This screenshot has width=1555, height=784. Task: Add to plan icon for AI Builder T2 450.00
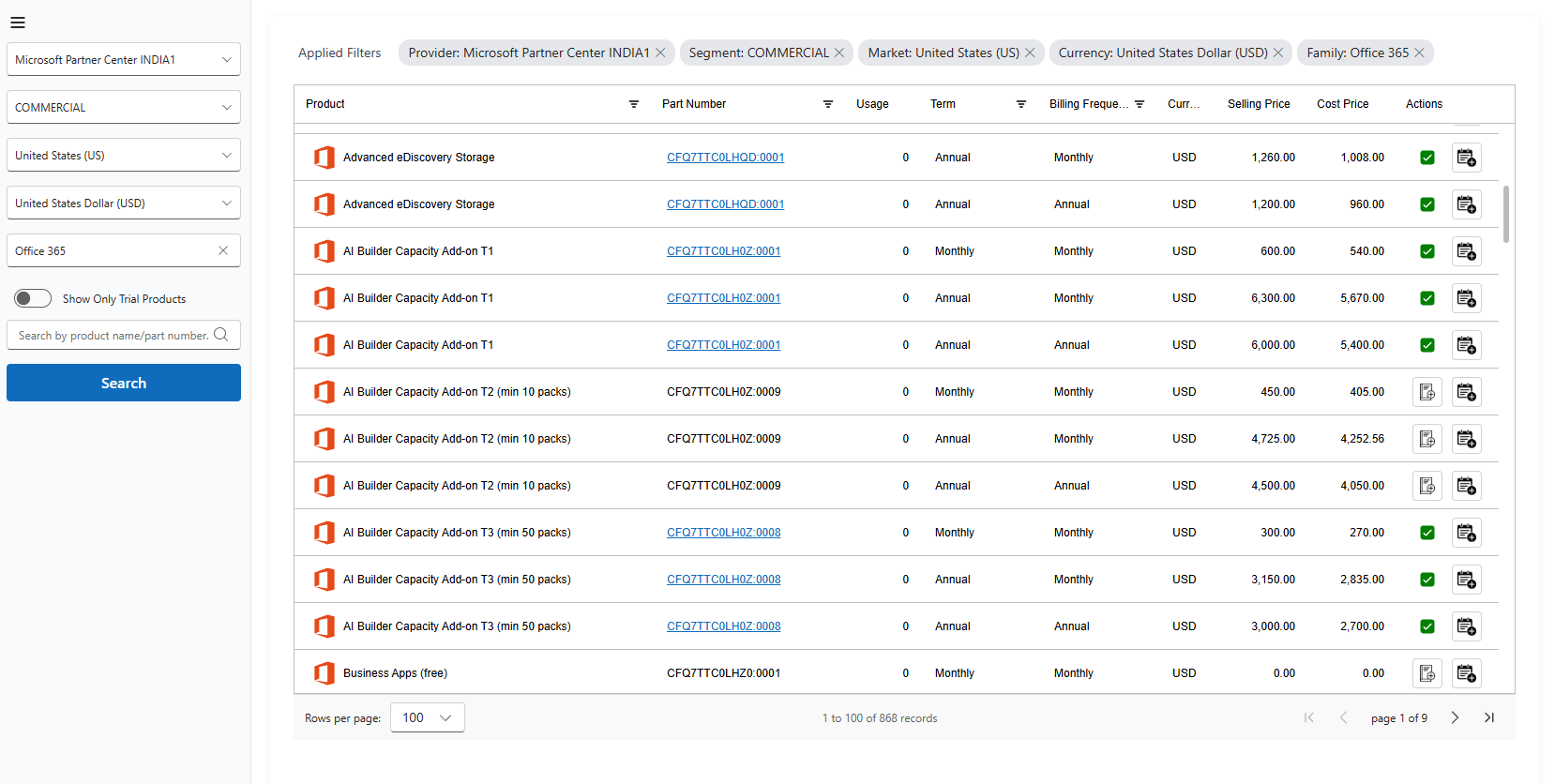tap(1467, 392)
